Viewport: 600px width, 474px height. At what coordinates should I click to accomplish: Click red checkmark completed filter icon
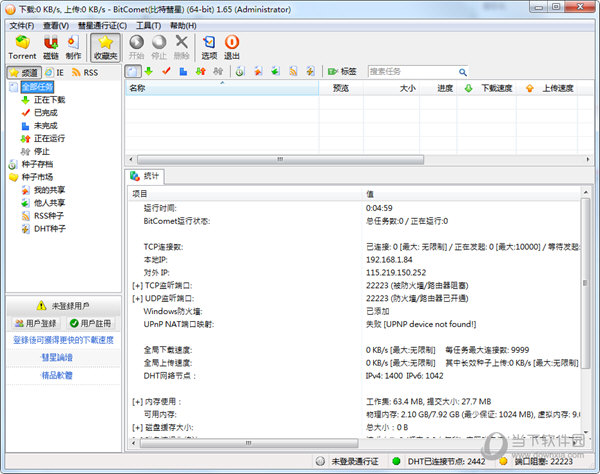pos(166,71)
